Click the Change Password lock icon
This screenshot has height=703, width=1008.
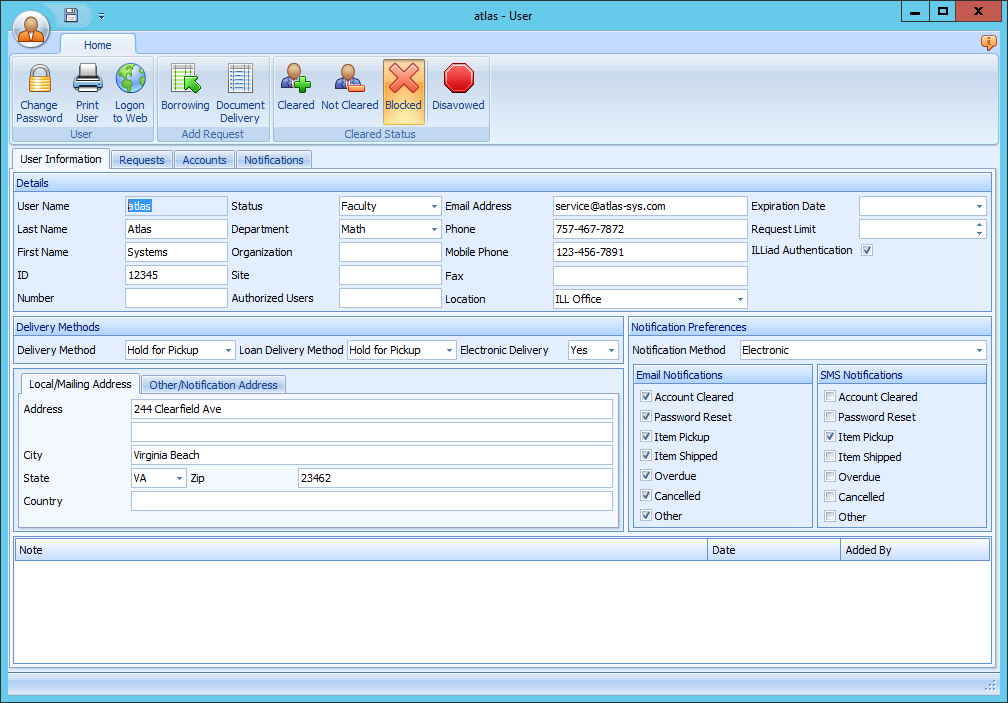39,80
